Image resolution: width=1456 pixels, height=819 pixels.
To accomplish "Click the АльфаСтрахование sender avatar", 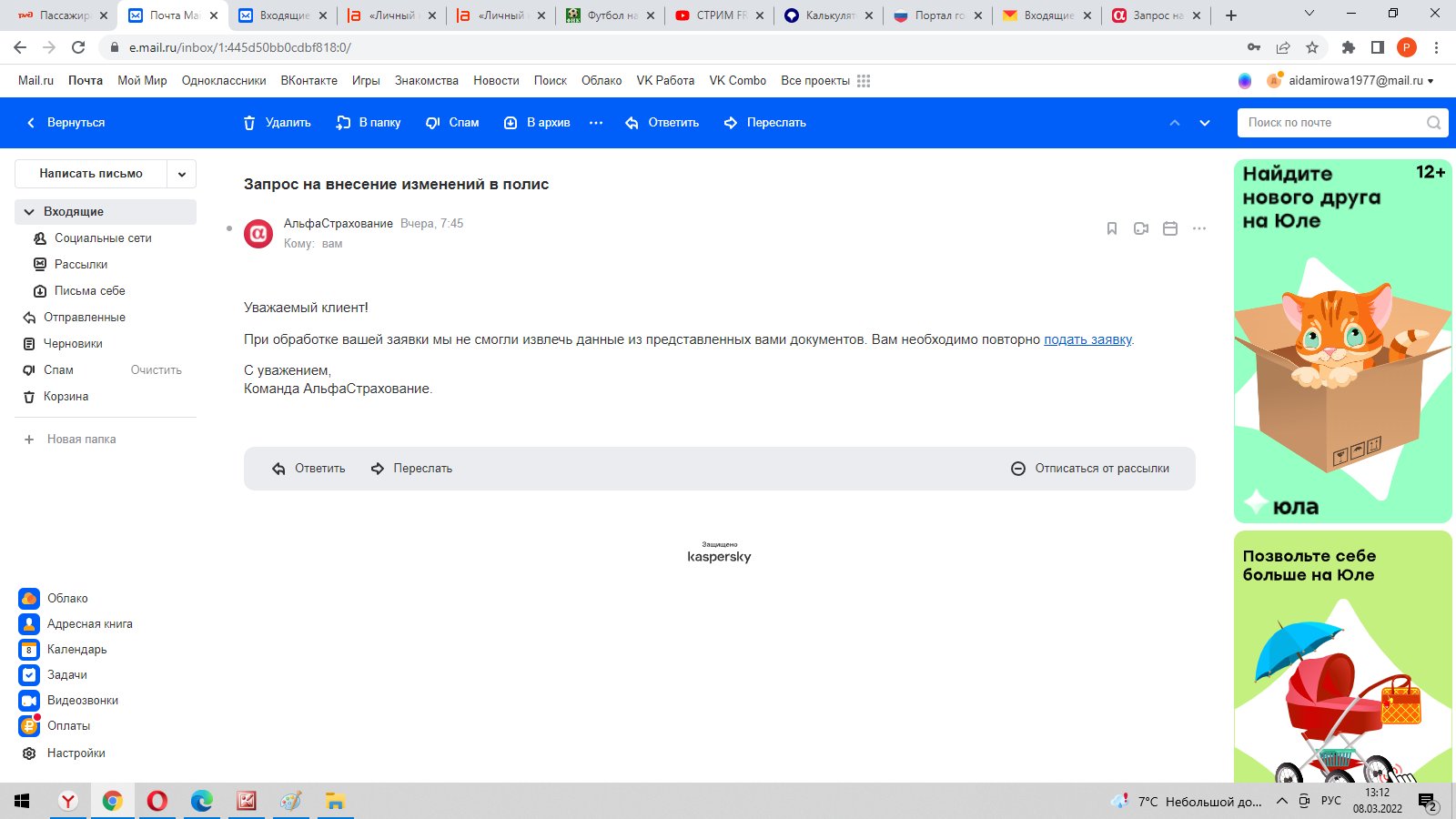I will [x=258, y=234].
